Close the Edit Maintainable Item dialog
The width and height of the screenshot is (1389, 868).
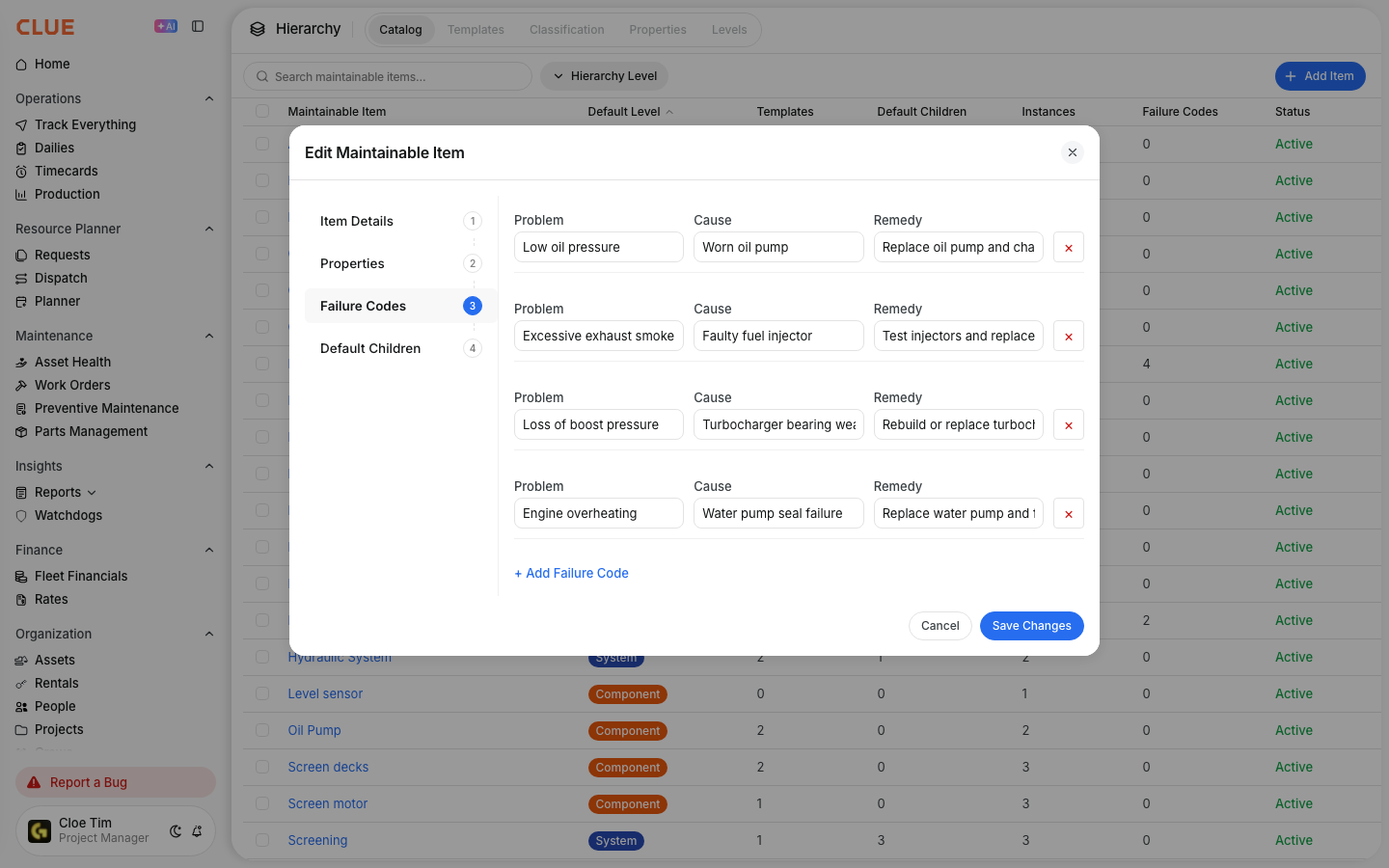pos(1073,152)
